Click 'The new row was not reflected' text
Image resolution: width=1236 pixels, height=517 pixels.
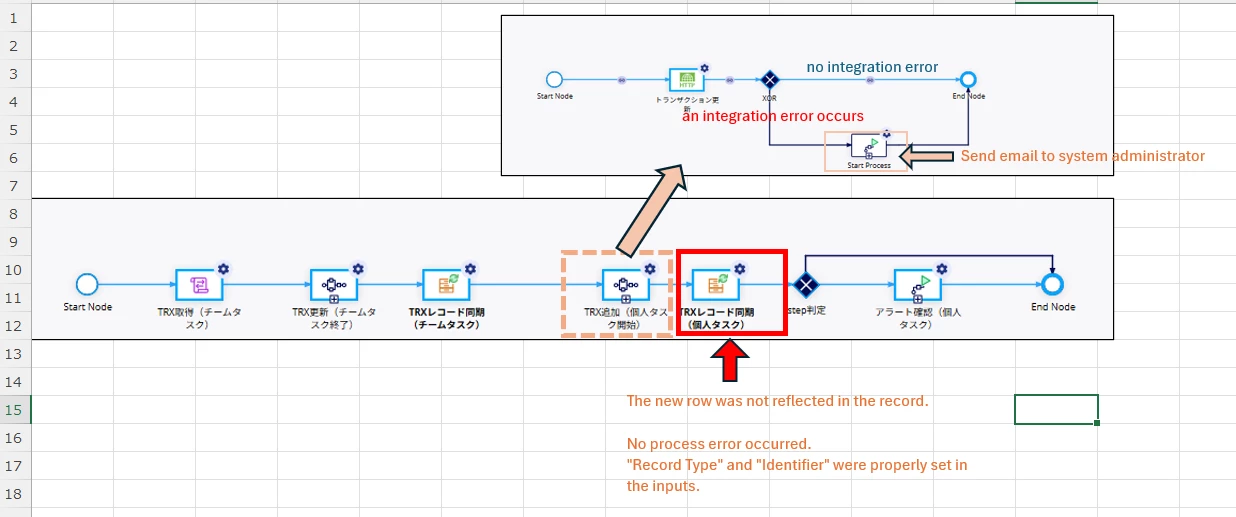point(778,401)
